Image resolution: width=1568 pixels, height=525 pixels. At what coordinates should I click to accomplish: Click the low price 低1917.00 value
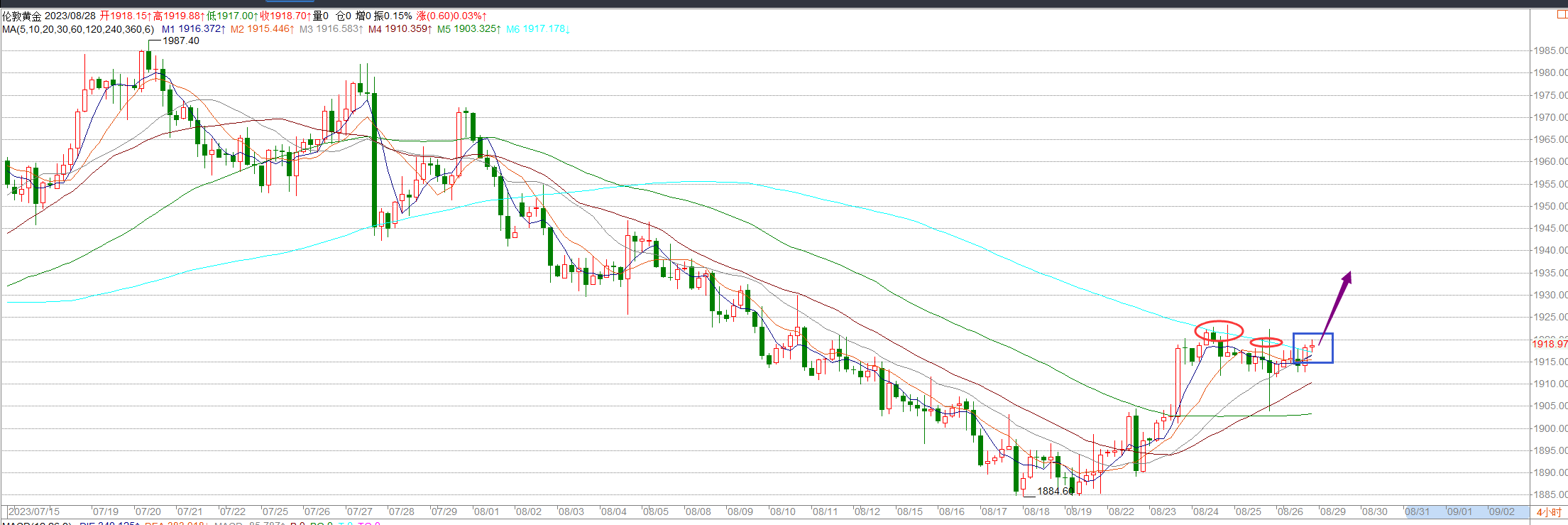(x=233, y=16)
